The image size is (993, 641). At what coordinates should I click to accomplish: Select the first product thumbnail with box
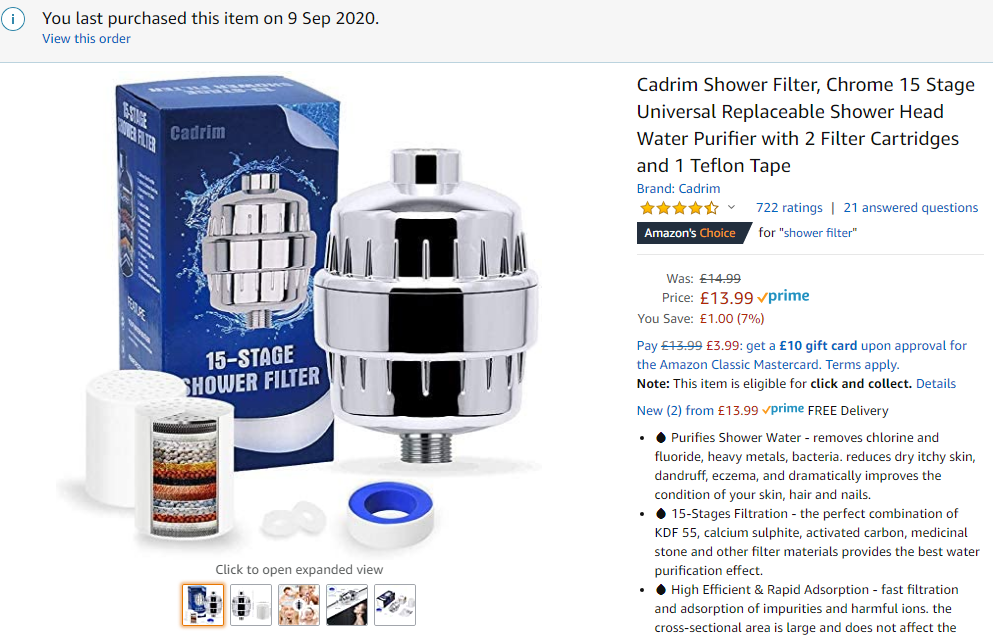pyautogui.click(x=203, y=605)
